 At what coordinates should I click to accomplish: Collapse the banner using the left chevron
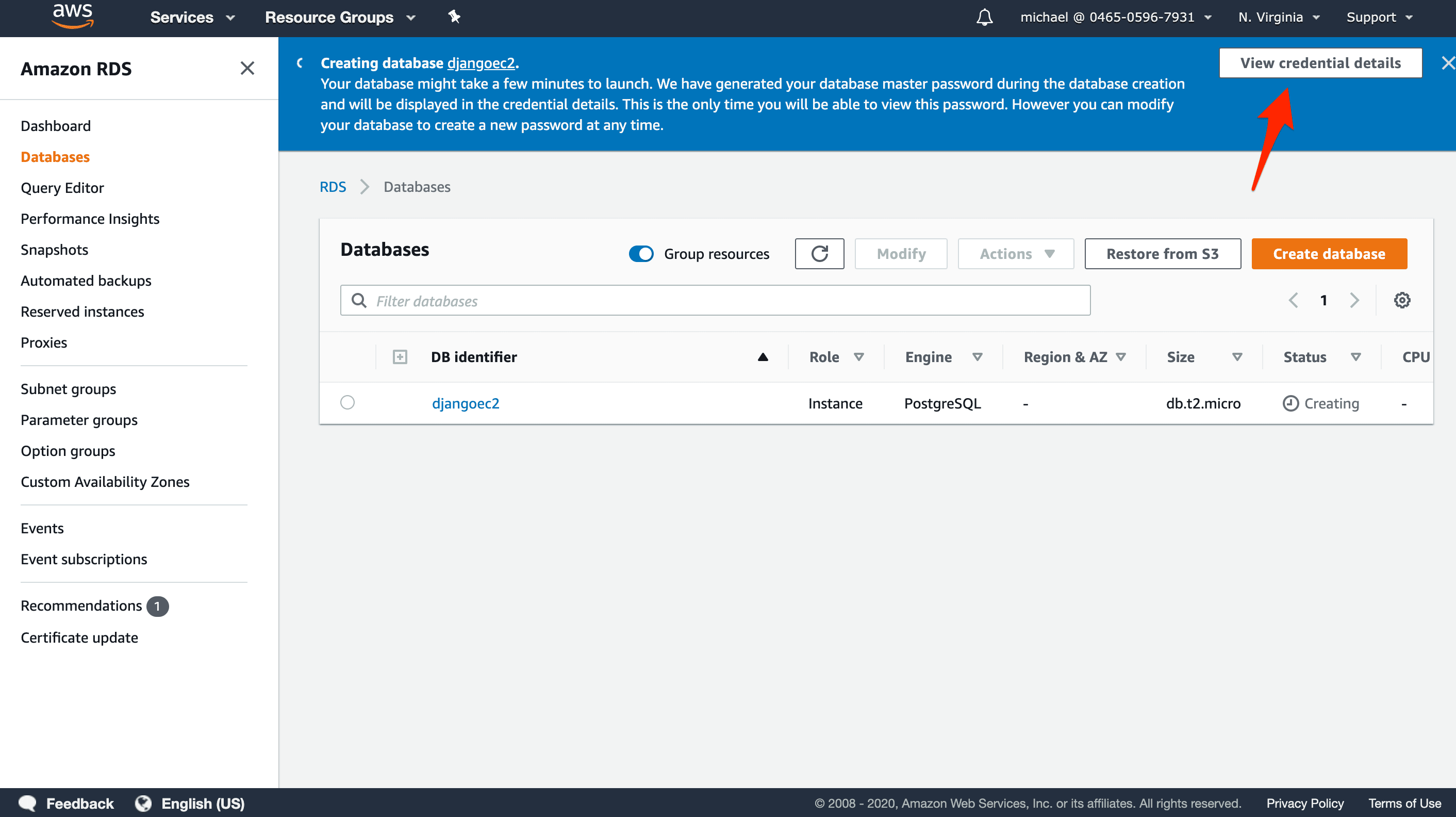coord(300,63)
